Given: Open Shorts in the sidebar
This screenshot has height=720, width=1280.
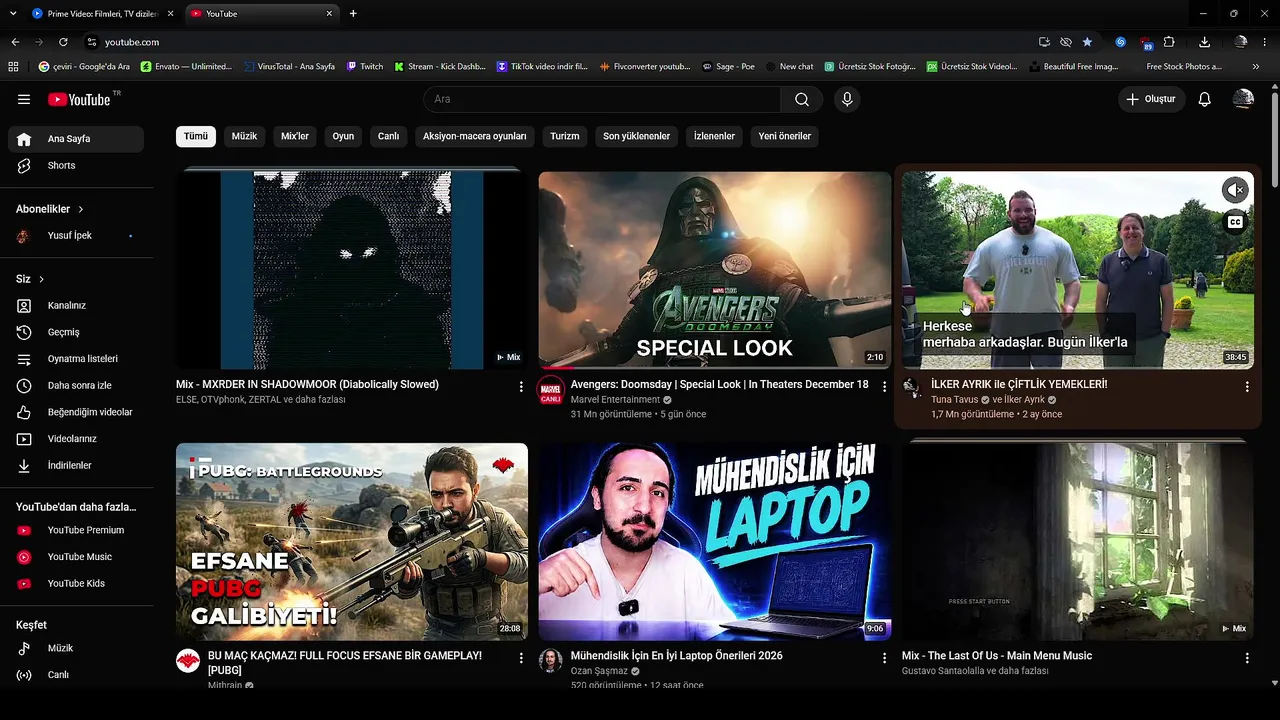Looking at the screenshot, I should click(76, 165).
